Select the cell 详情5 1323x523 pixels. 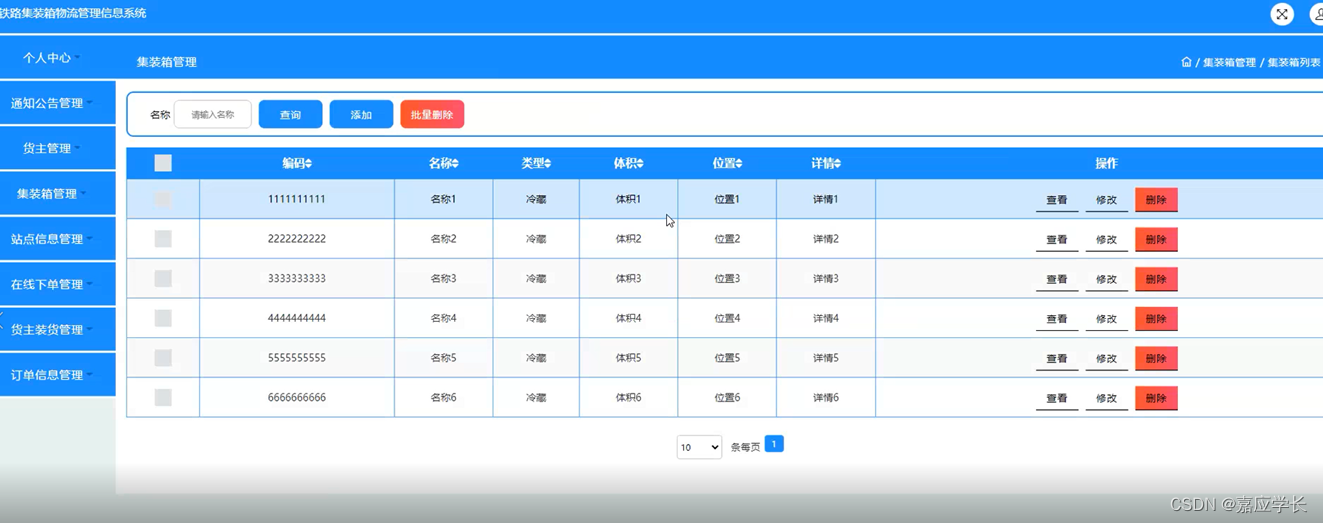click(x=826, y=358)
